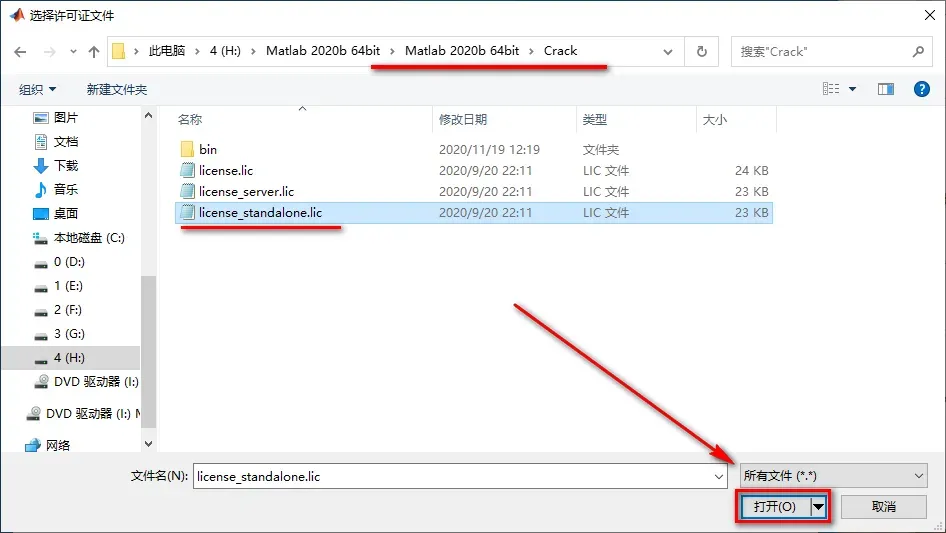Open drive 3 (G:) in the sidebar

[69, 334]
